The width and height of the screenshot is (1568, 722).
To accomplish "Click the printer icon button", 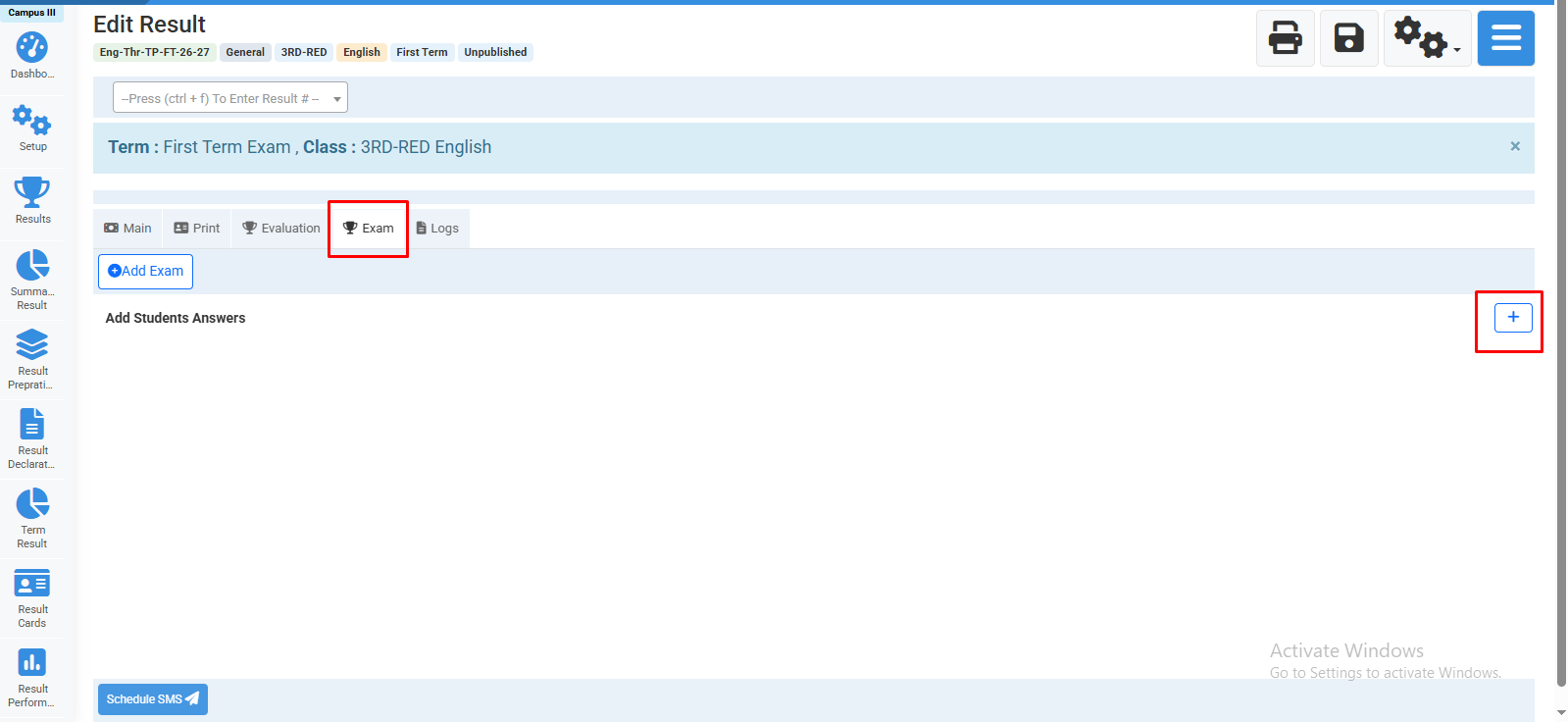I will 1285,38.
